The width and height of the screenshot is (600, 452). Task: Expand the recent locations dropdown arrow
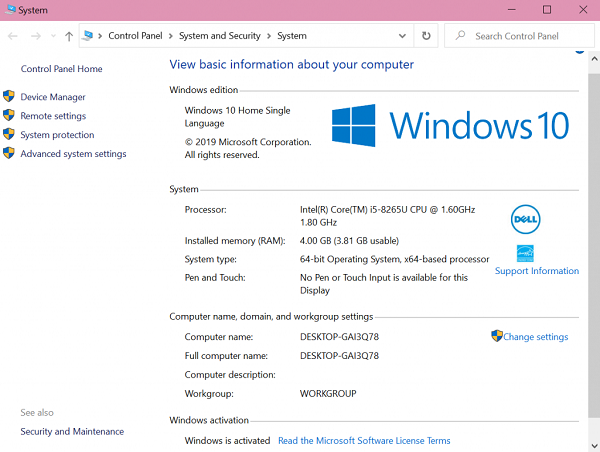[x=51, y=36]
